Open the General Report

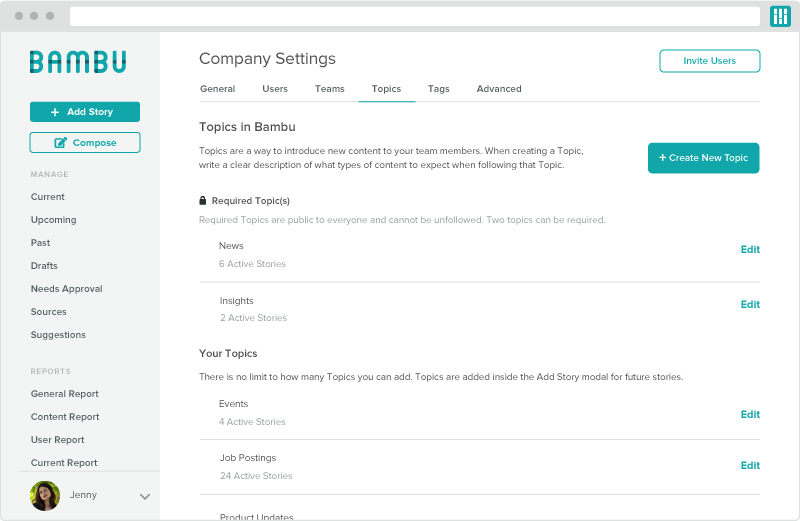click(65, 394)
